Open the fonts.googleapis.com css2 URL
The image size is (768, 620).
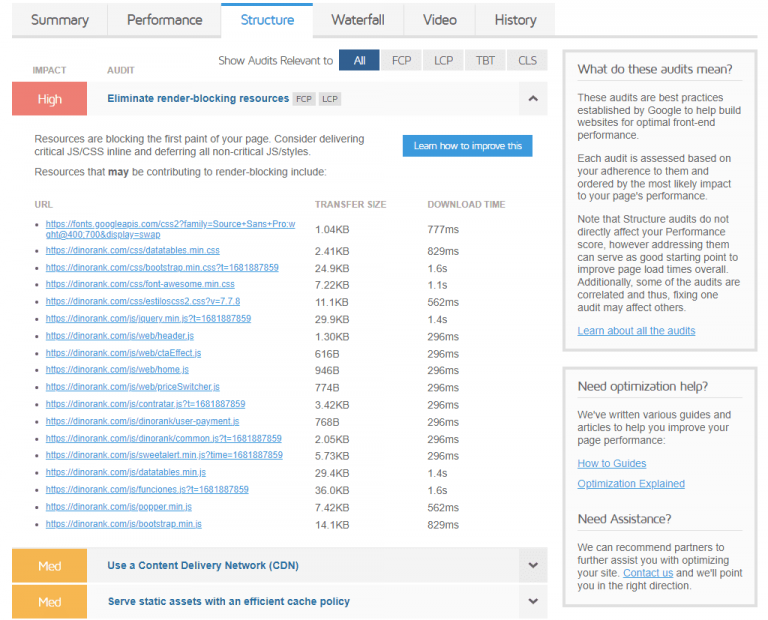[170, 229]
